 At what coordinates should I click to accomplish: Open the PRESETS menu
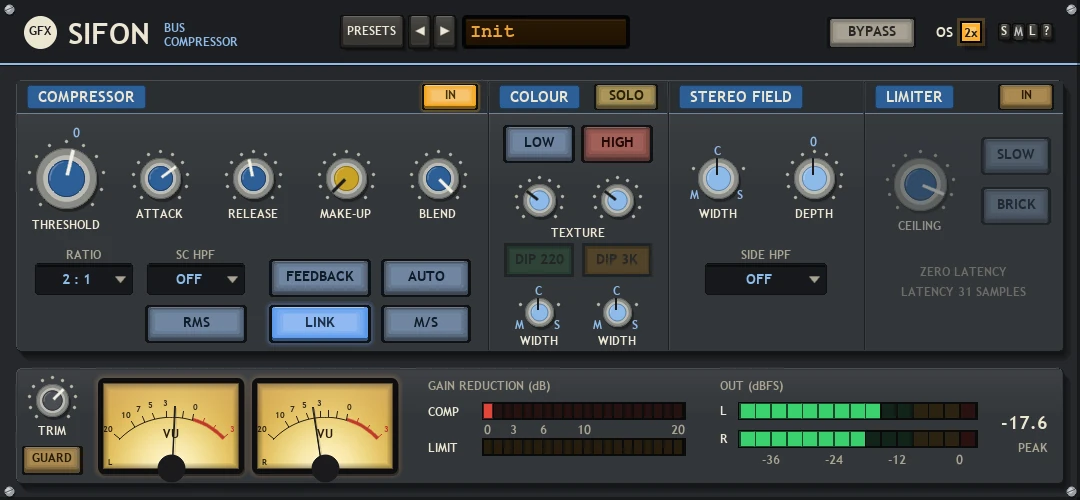point(372,31)
